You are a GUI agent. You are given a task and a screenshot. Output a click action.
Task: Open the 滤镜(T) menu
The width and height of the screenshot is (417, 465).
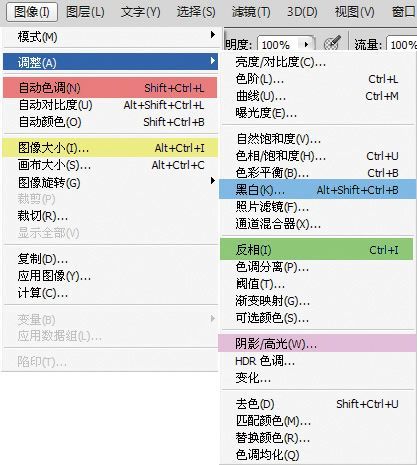(251, 12)
